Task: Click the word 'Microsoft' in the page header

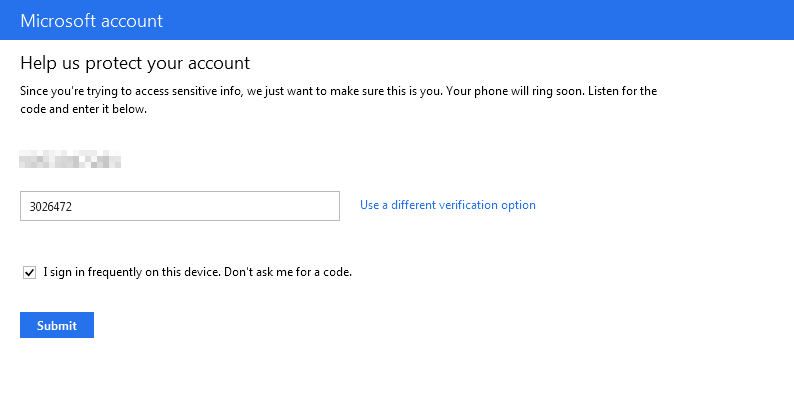Action: [x=56, y=20]
